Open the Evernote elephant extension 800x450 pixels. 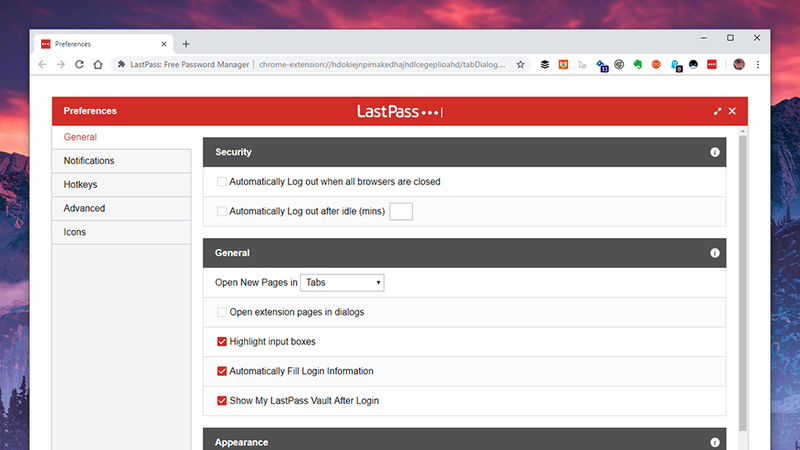(638, 65)
